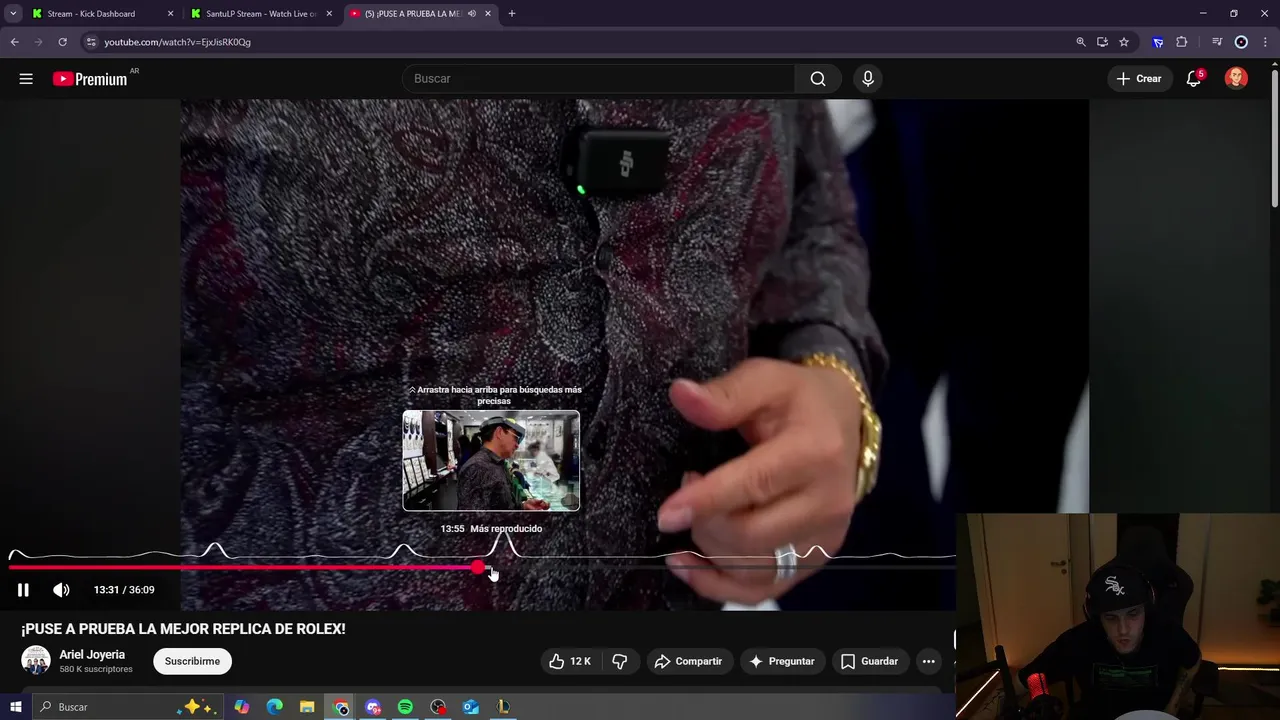Click the seek preview thumbnail at 13:55

[x=491, y=461]
